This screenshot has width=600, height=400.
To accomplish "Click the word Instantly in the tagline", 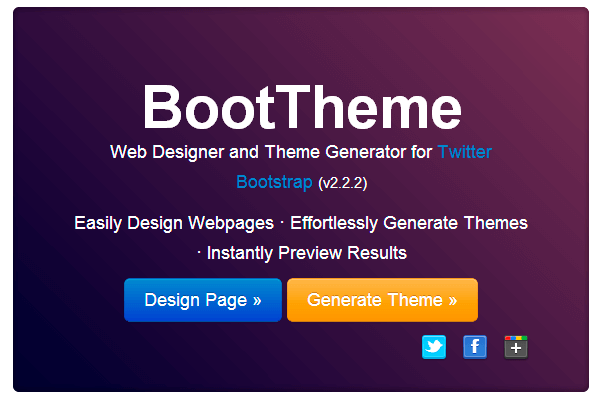I will [x=241, y=252].
